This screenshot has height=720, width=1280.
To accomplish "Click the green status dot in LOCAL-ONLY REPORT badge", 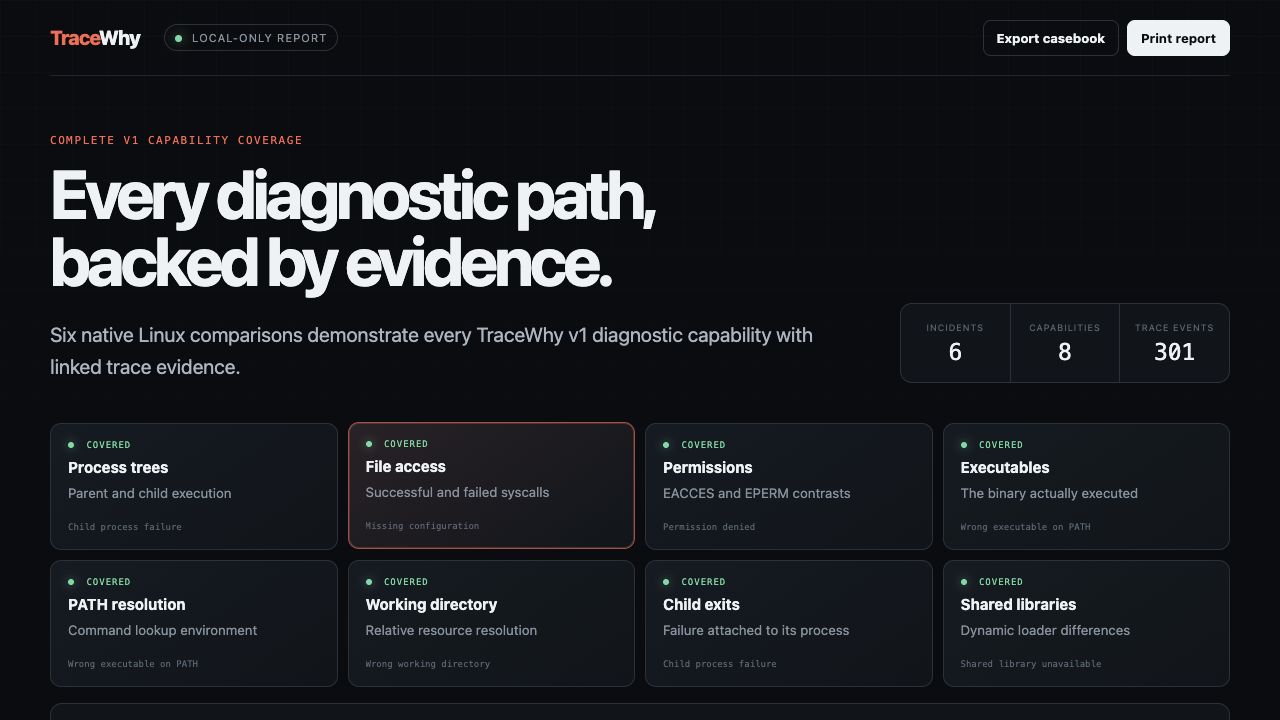I will coord(179,38).
